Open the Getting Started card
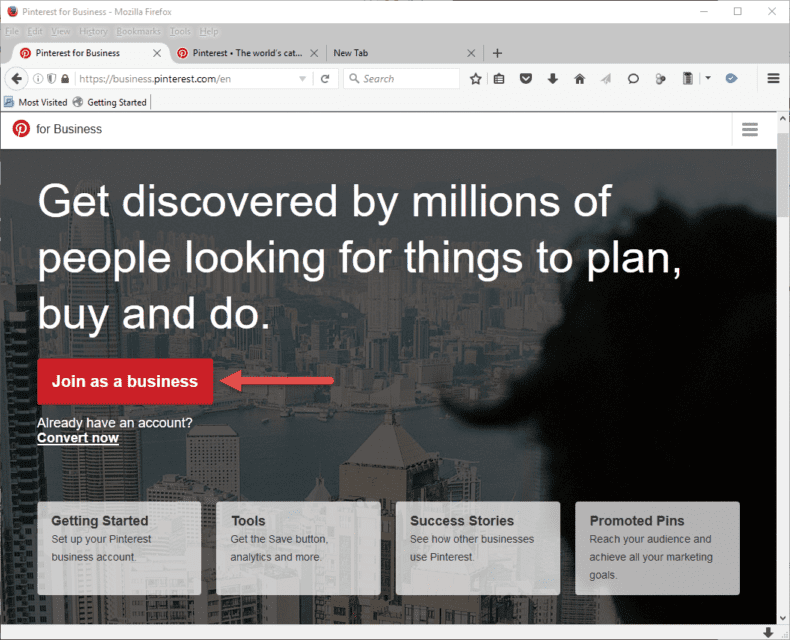The height and width of the screenshot is (640, 790). [118, 547]
